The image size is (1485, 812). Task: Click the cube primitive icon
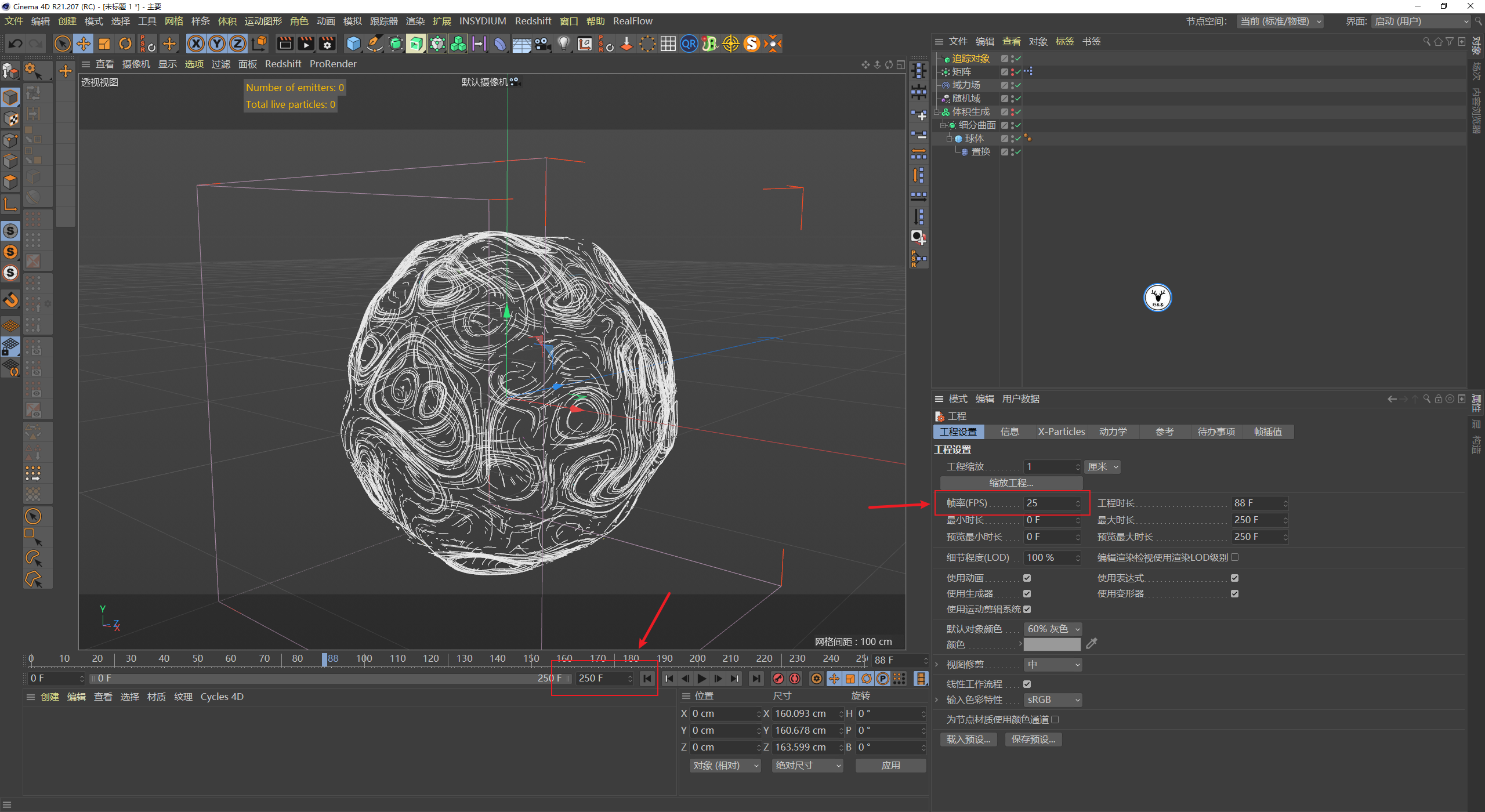353,43
